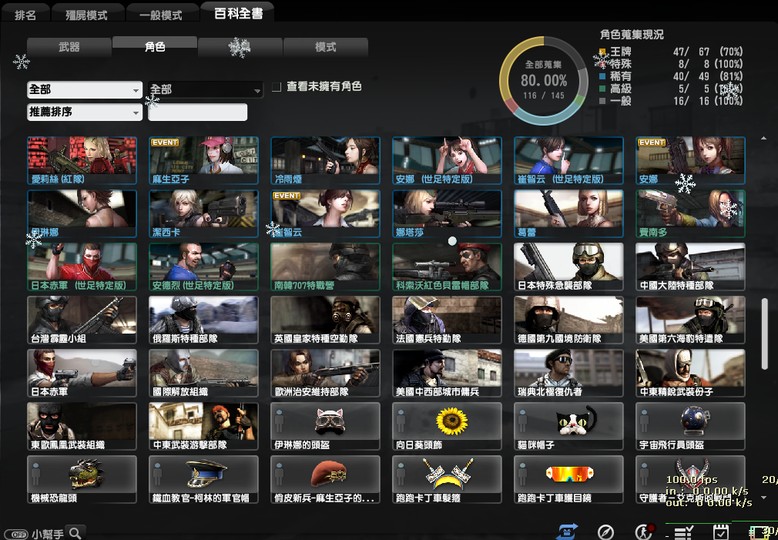Click the sunflower headgear icon
This screenshot has width=778, height=540.
point(451,421)
